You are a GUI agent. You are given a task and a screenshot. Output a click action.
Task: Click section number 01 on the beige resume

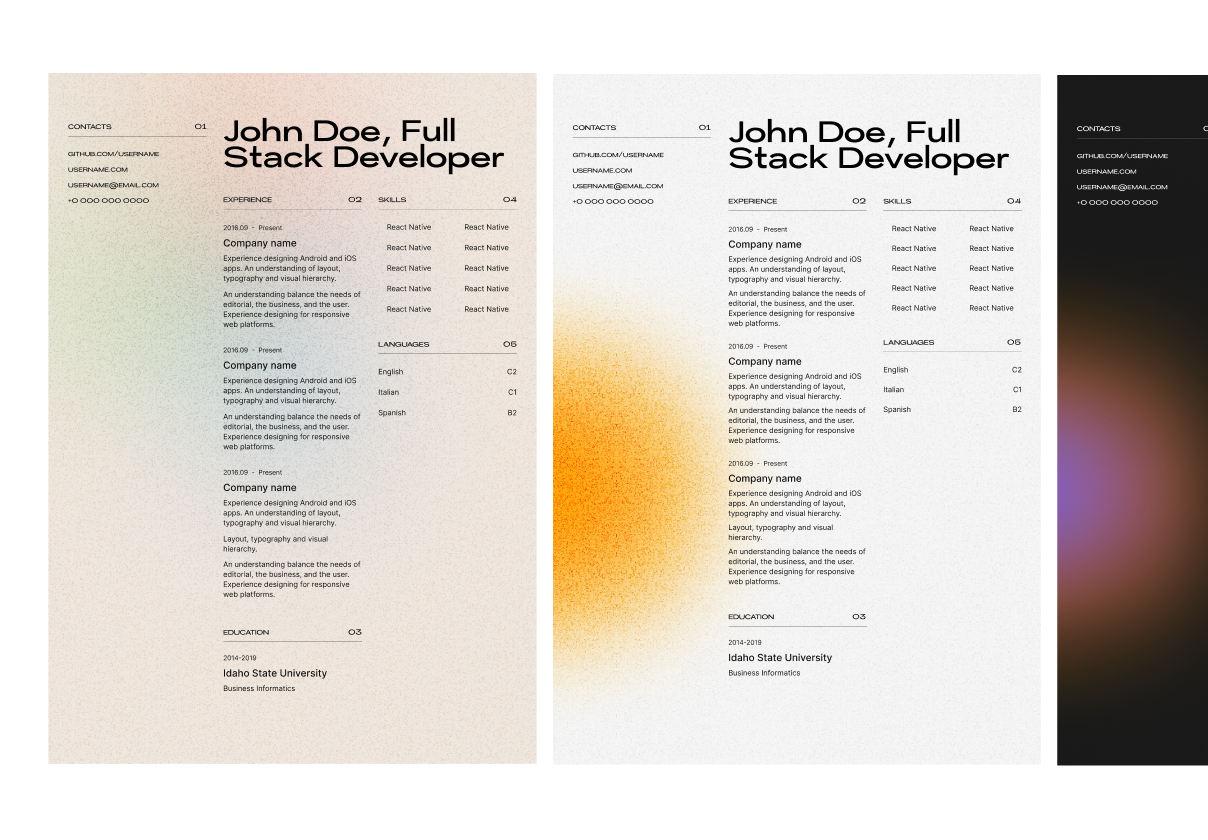(200, 127)
